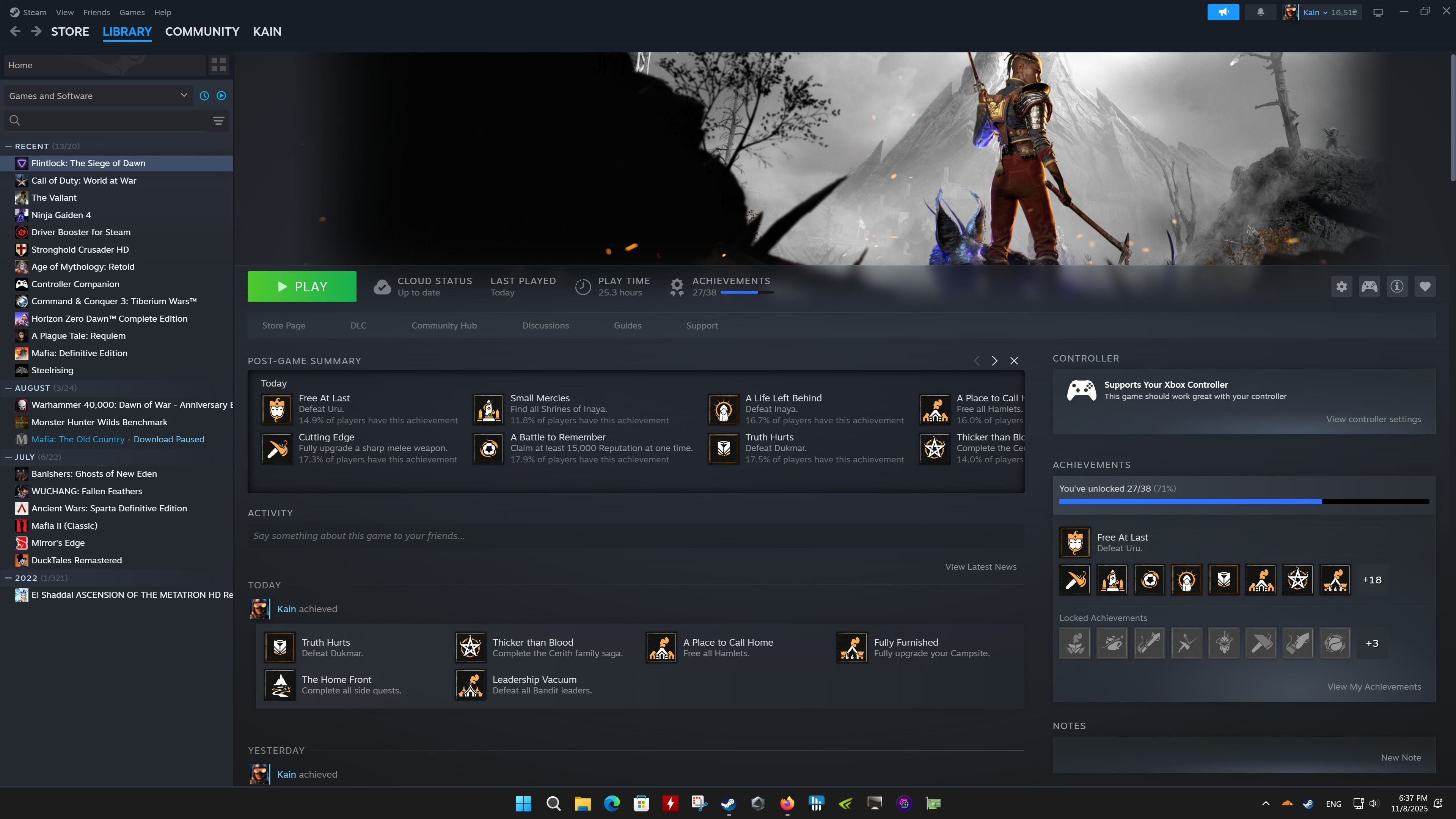Screen dimensions: 1456x819
Task: Click the activity status text box
Action: (636, 536)
